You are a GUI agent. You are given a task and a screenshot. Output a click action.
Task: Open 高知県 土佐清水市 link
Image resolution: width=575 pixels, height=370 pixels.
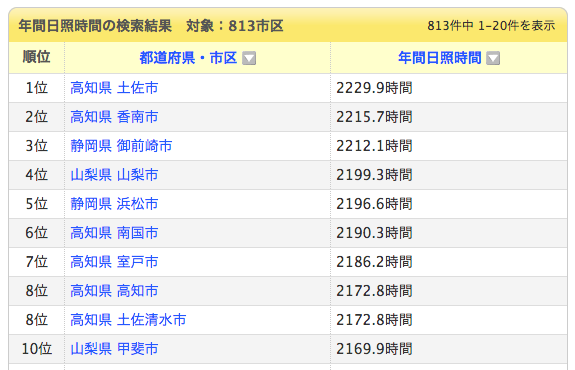point(128,320)
